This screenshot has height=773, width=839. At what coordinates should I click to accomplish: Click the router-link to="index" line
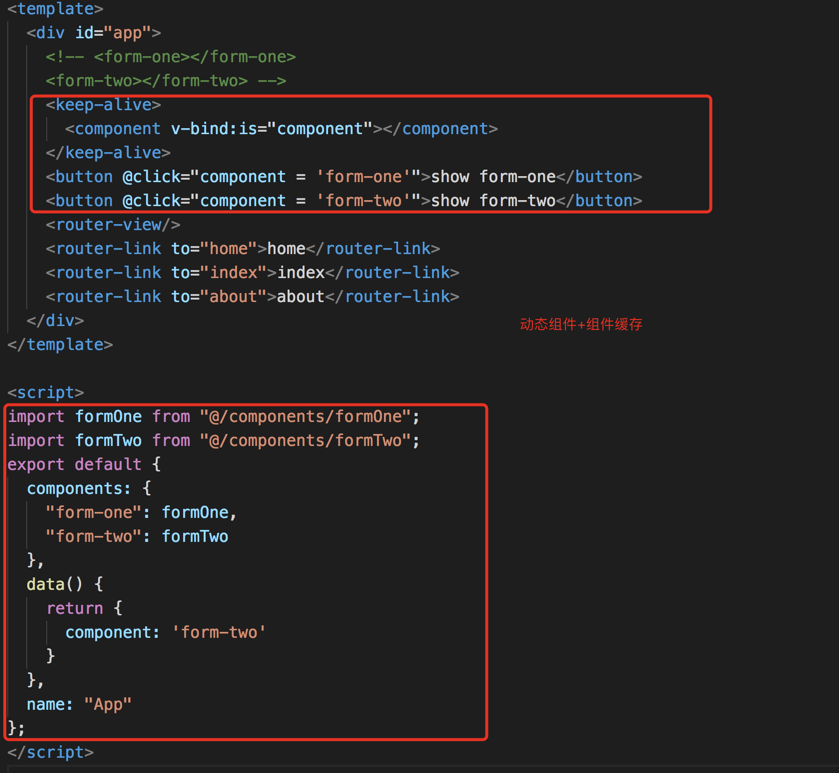(253, 273)
